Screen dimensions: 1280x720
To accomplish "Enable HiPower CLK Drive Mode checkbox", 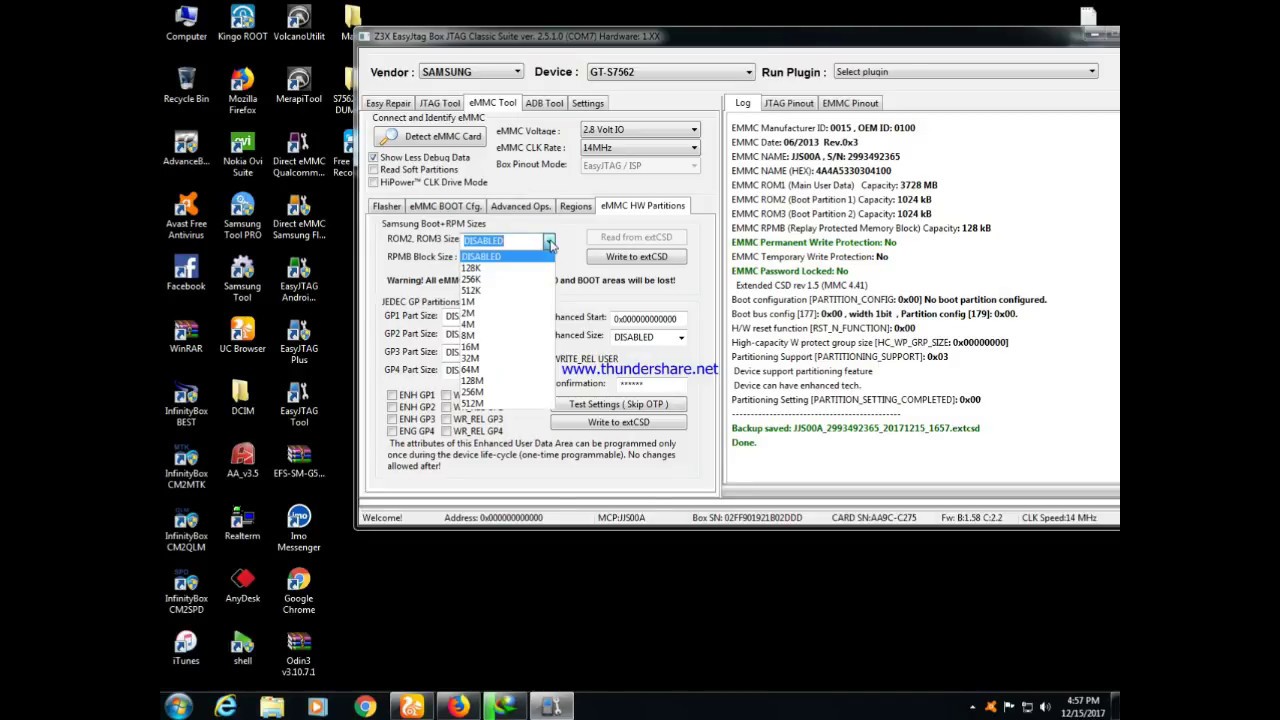I will tap(373, 182).
